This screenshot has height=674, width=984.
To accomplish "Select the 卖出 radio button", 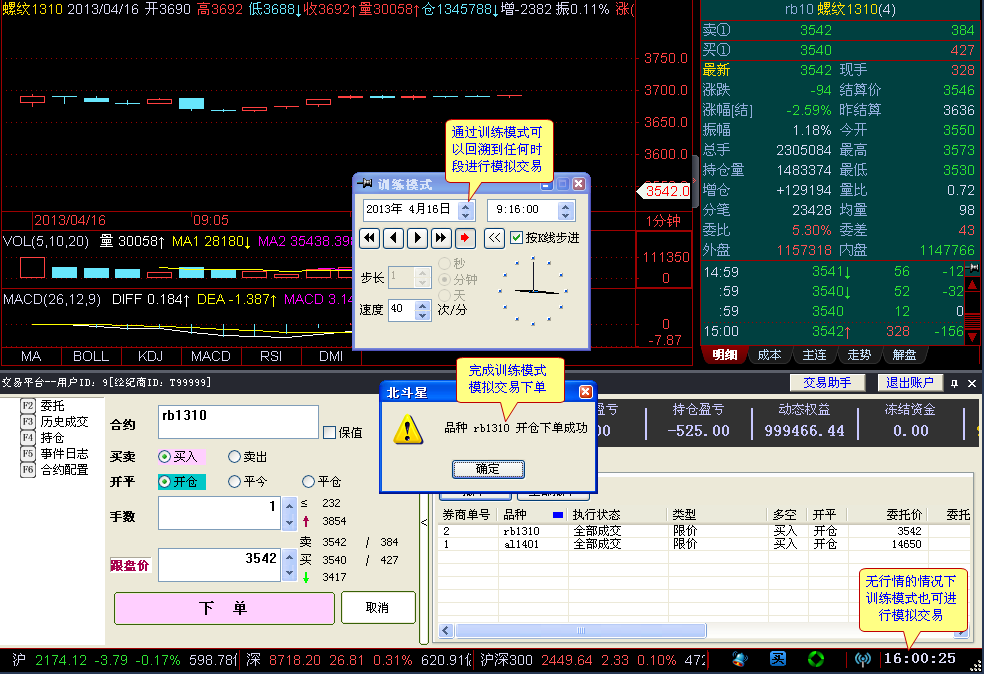I will (x=234, y=456).
